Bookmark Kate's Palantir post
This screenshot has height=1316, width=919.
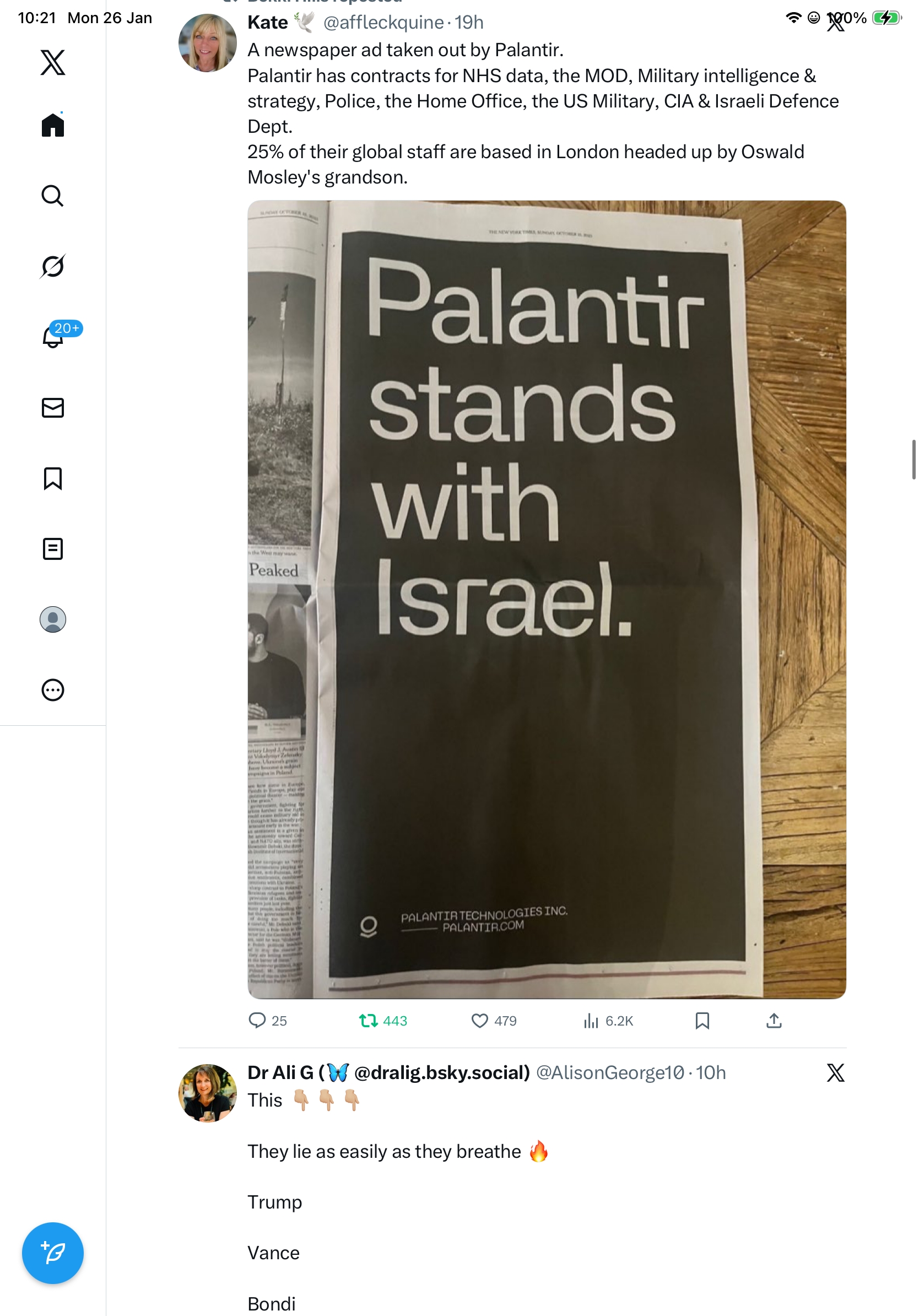click(702, 1020)
